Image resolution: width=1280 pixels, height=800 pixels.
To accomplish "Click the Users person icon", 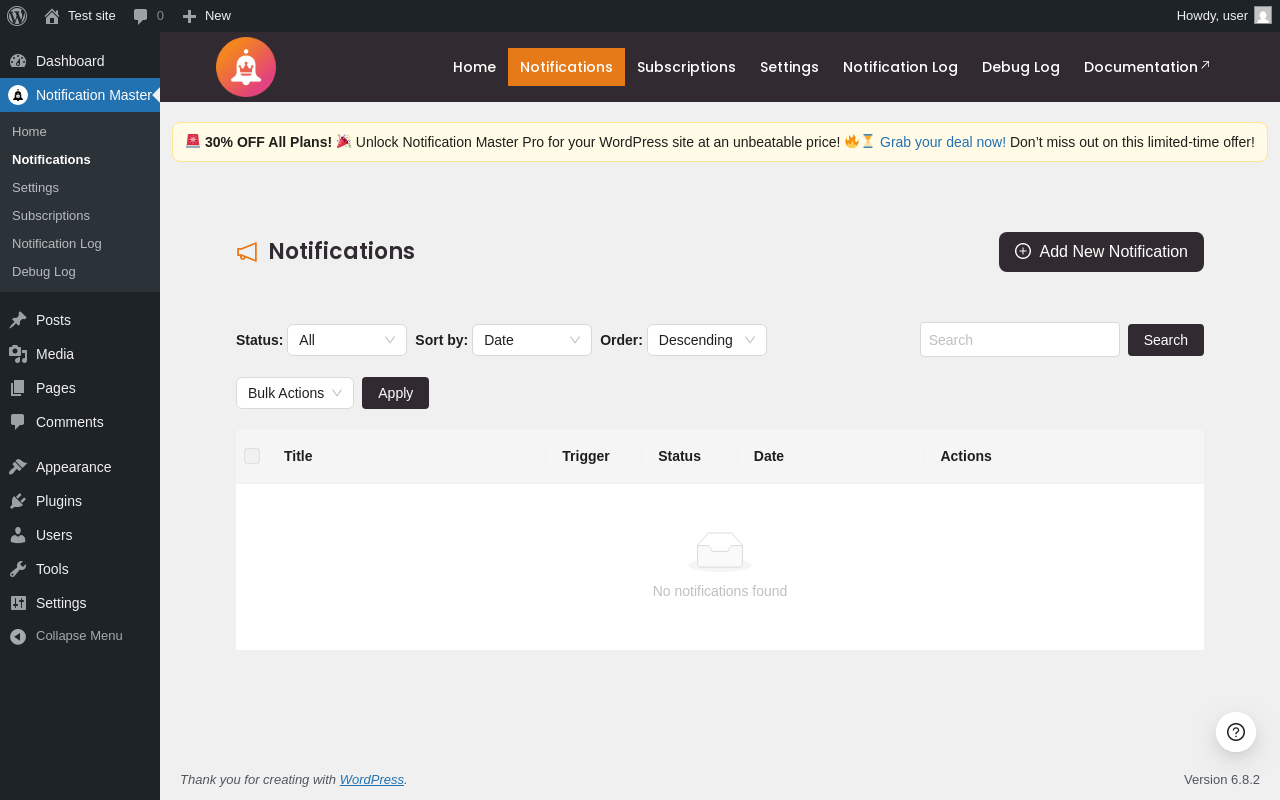I will click(18, 535).
